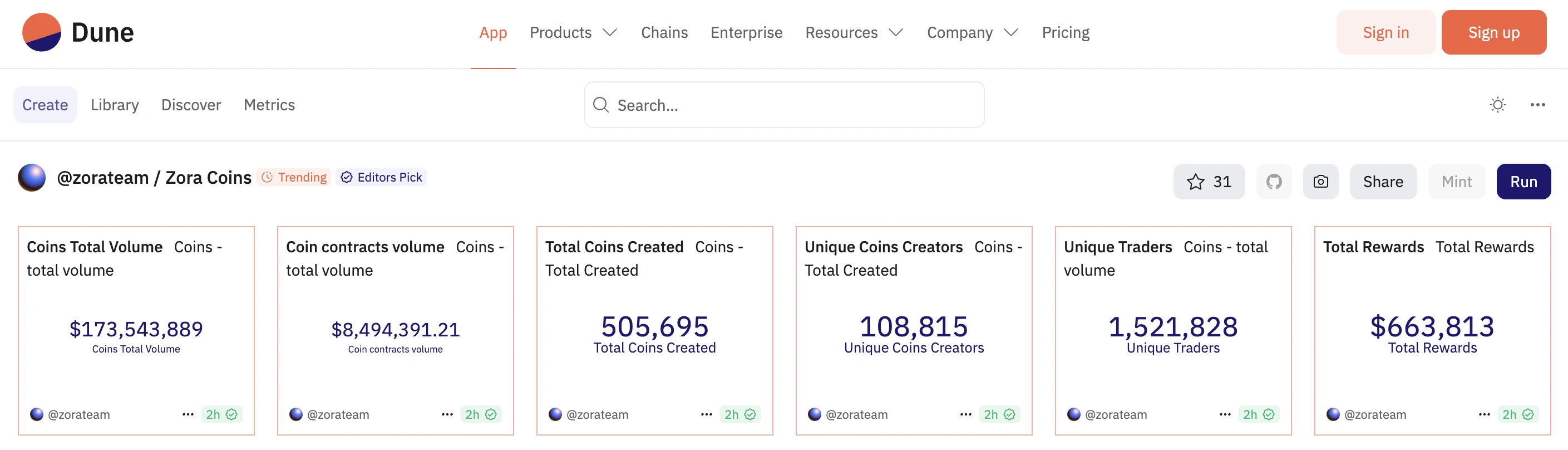Open three-dot menu on Coins Total Volume card
The width and height of the screenshot is (1568, 450).
pos(188,414)
